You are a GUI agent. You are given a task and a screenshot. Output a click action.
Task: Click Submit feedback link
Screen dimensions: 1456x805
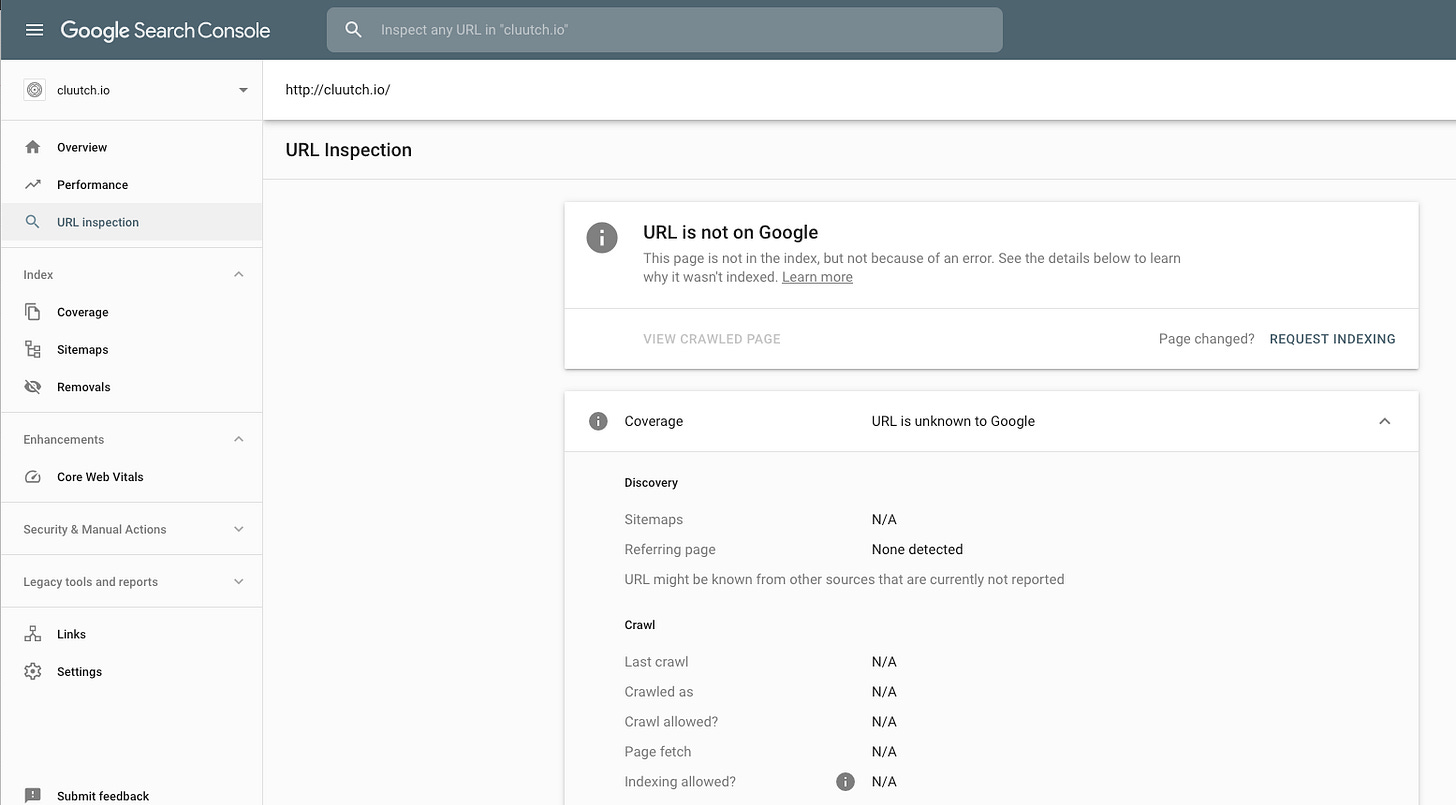[103, 796]
